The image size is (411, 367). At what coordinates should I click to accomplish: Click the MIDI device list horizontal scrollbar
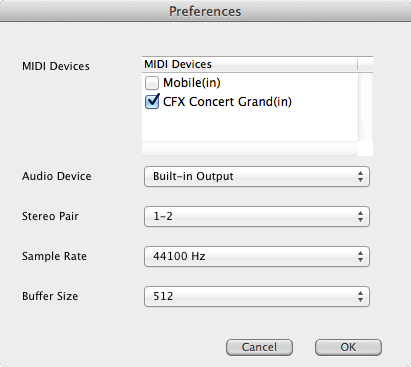(x=250, y=148)
